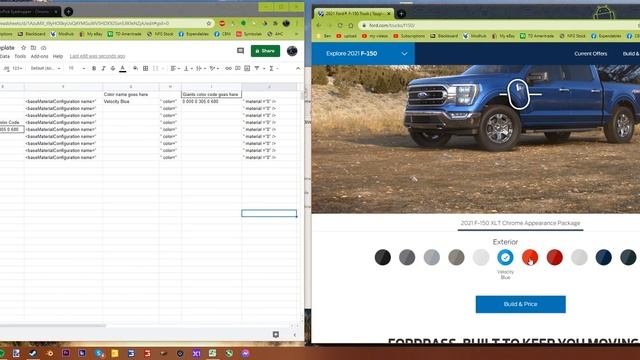Screen dimensions: 640x360
Task: Click the Ford address bar URL
Action: pos(392,25)
